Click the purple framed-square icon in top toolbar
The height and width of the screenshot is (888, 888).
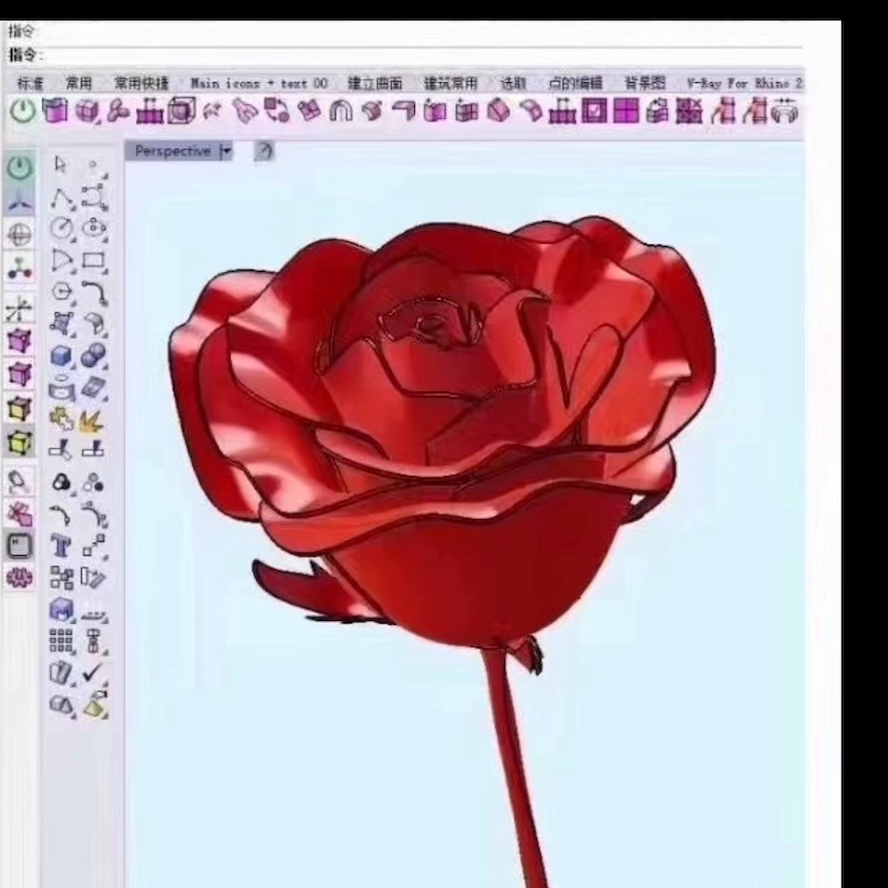pyautogui.click(x=594, y=110)
